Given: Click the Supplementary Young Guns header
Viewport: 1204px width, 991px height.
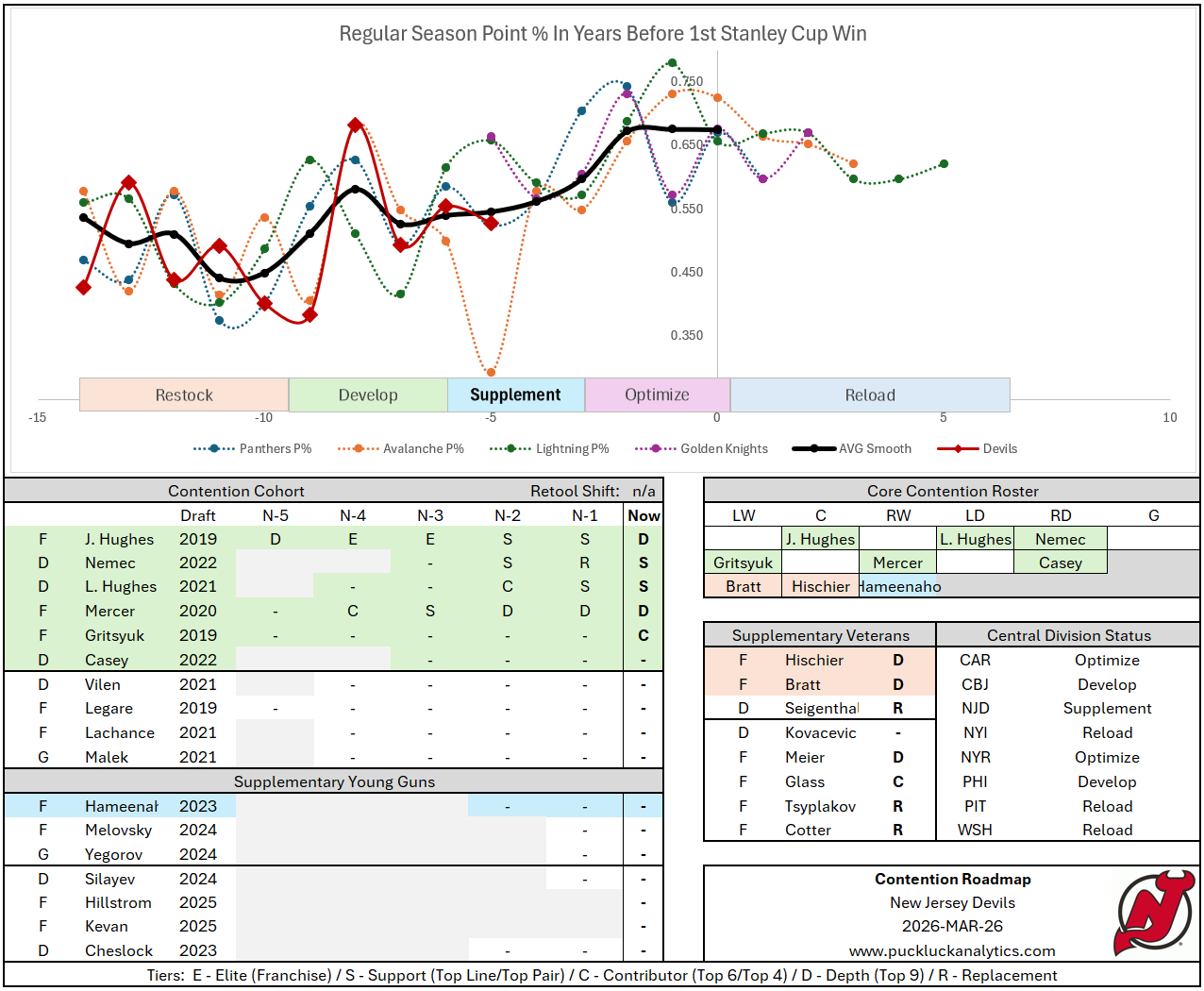Looking at the screenshot, I should coord(334,781).
